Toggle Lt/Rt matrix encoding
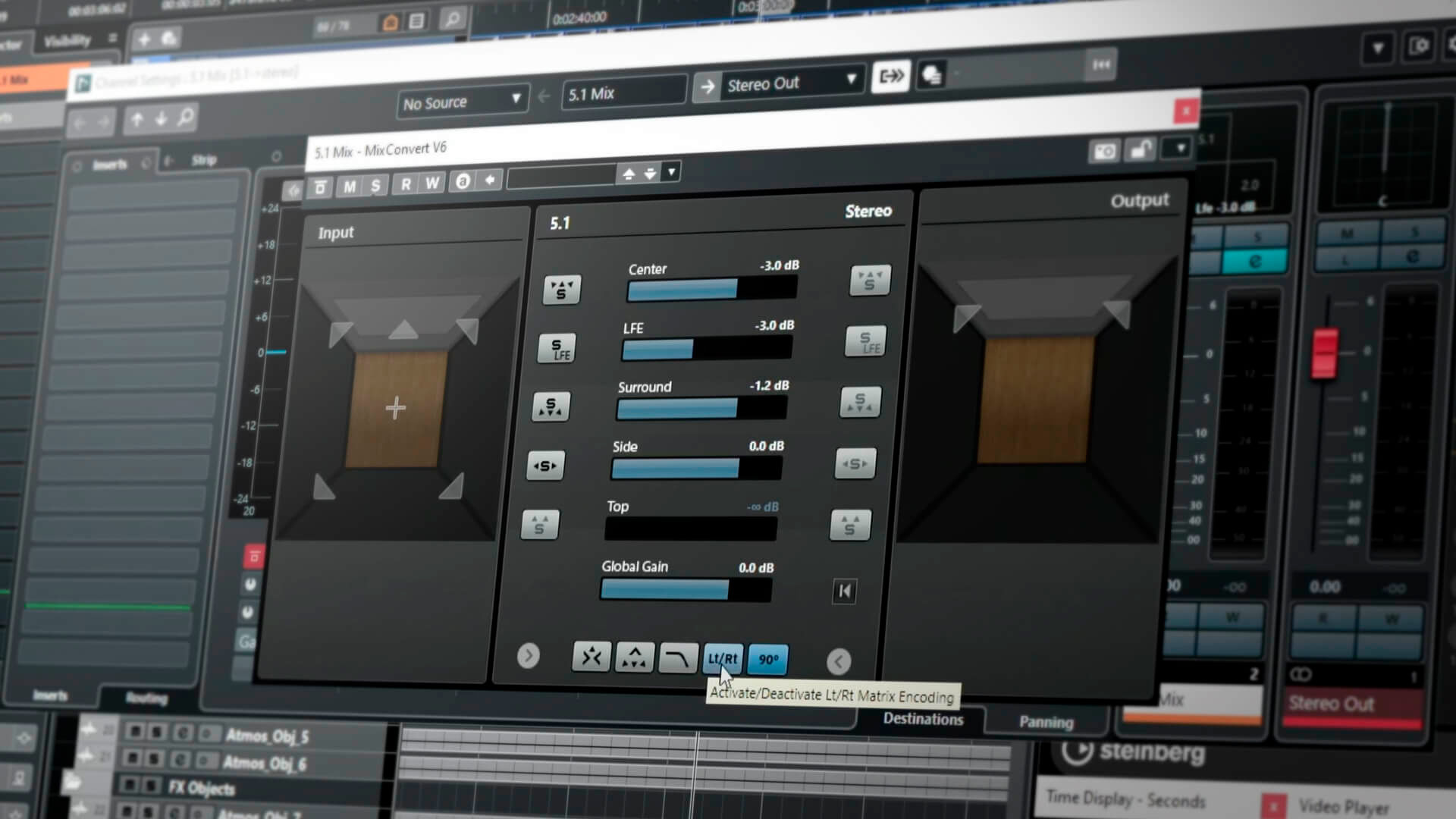This screenshot has width=1456, height=819. point(723,659)
